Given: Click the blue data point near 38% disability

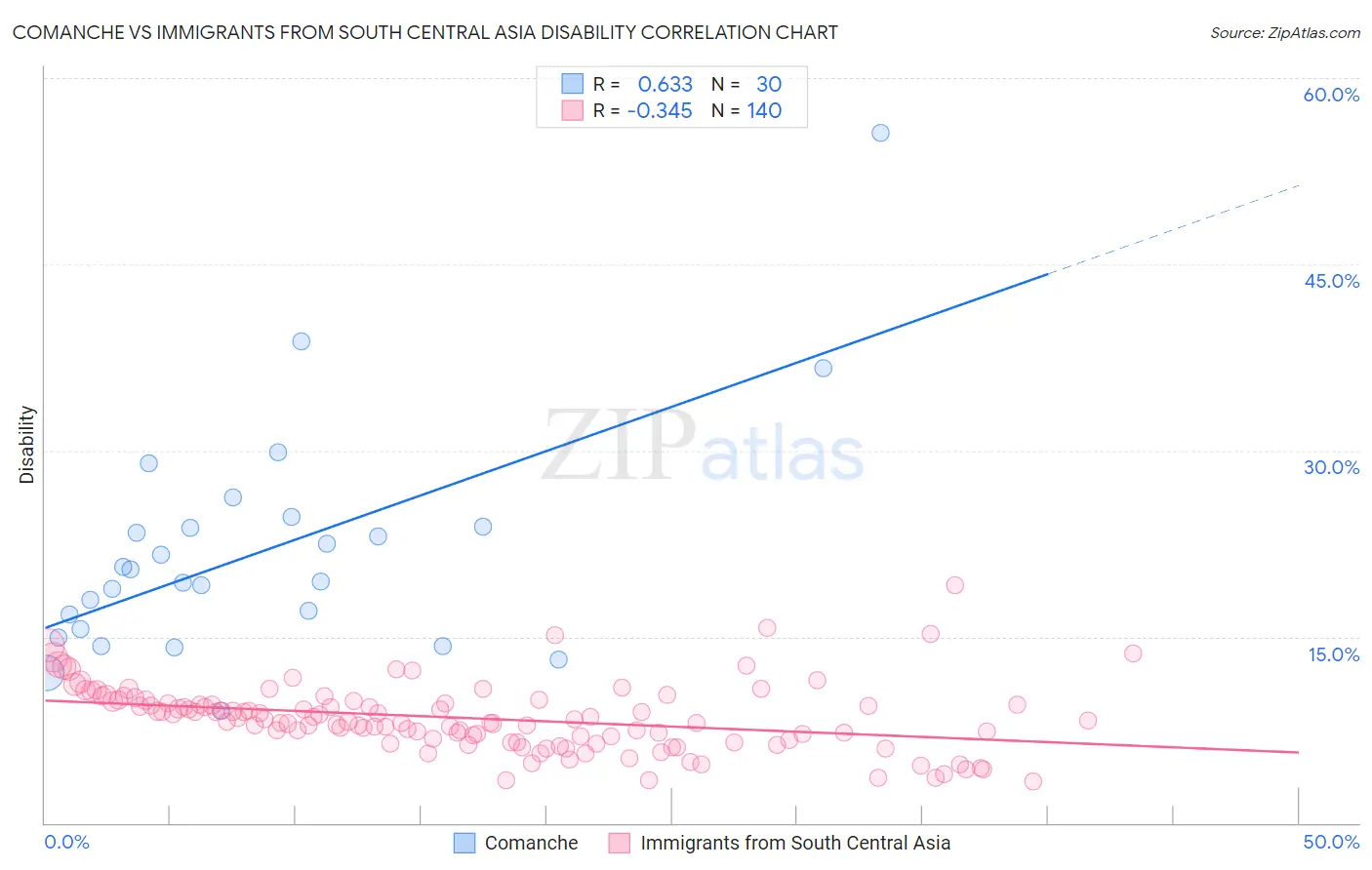Looking at the screenshot, I should coord(302,341).
